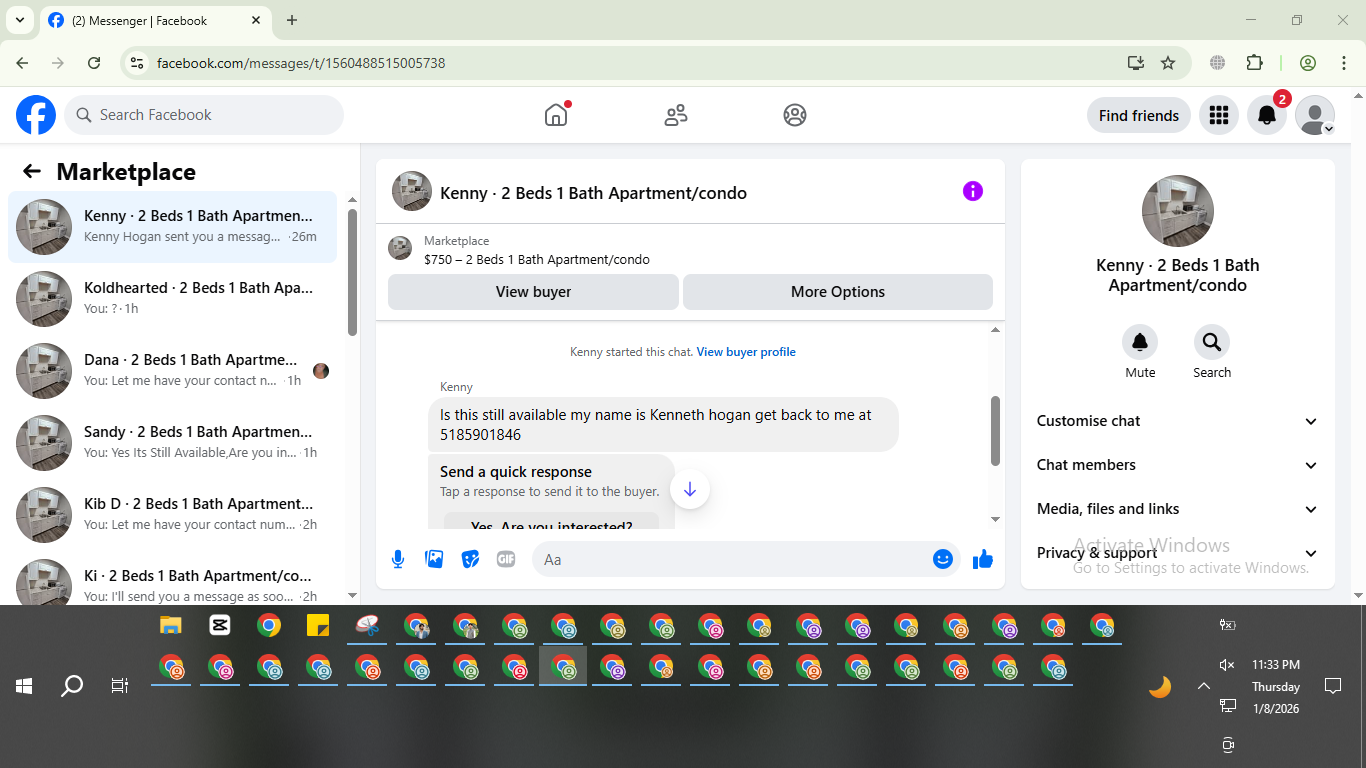
Task: Click the Find friends button
Action: pos(1139,115)
